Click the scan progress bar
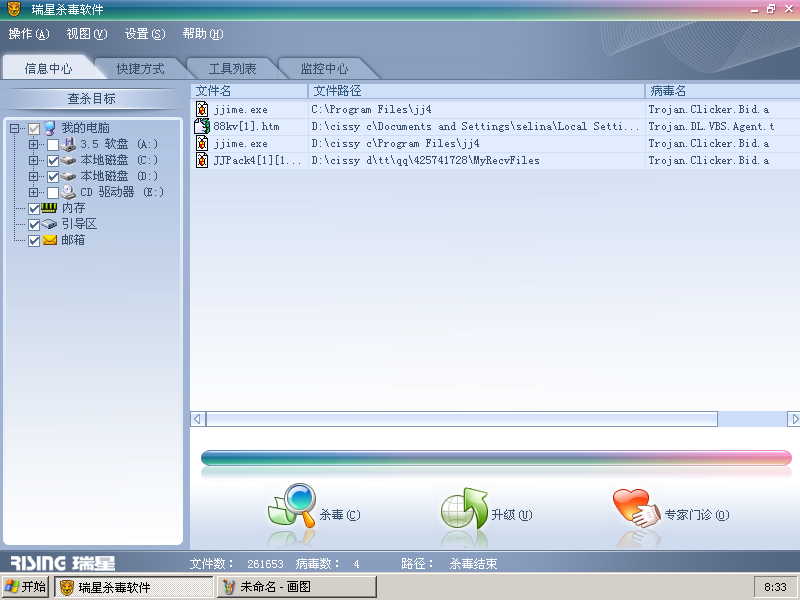 (496, 458)
